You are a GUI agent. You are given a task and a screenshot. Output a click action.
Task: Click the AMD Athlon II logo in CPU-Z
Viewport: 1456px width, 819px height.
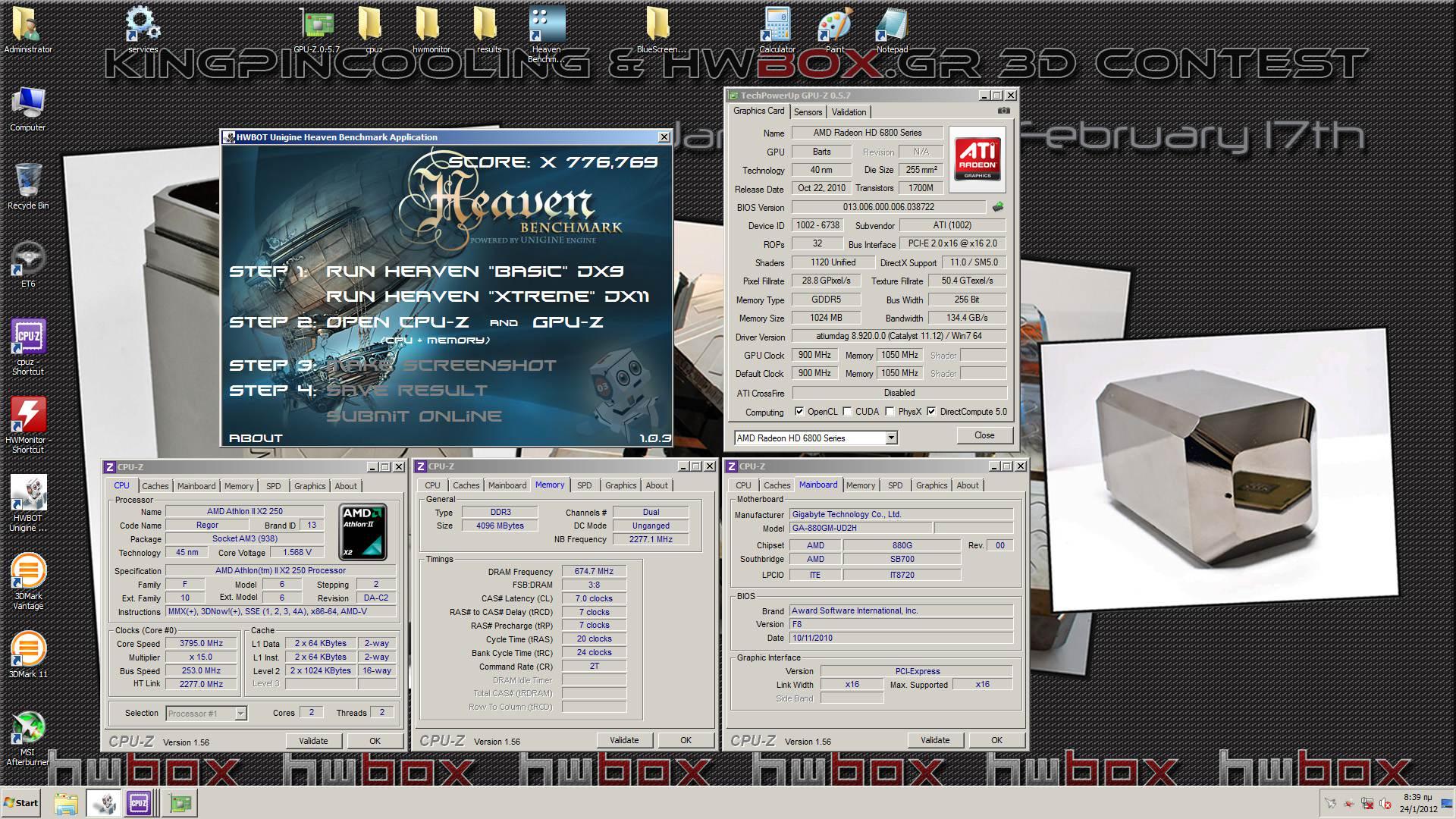coord(362,532)
